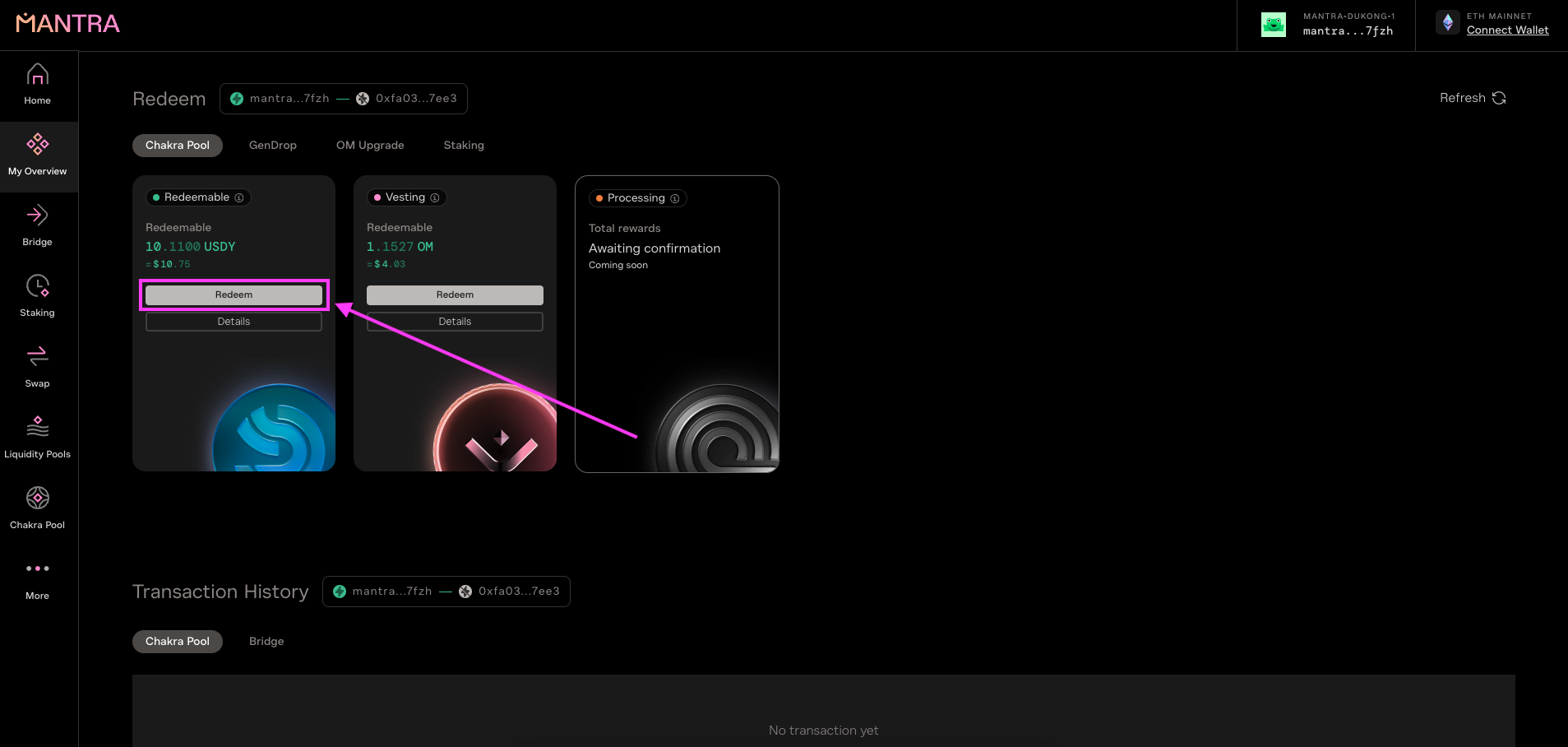
Task: Redeem the 10.1100 USDY rewards
Action: pyautogui.click(x=234, y=295)
